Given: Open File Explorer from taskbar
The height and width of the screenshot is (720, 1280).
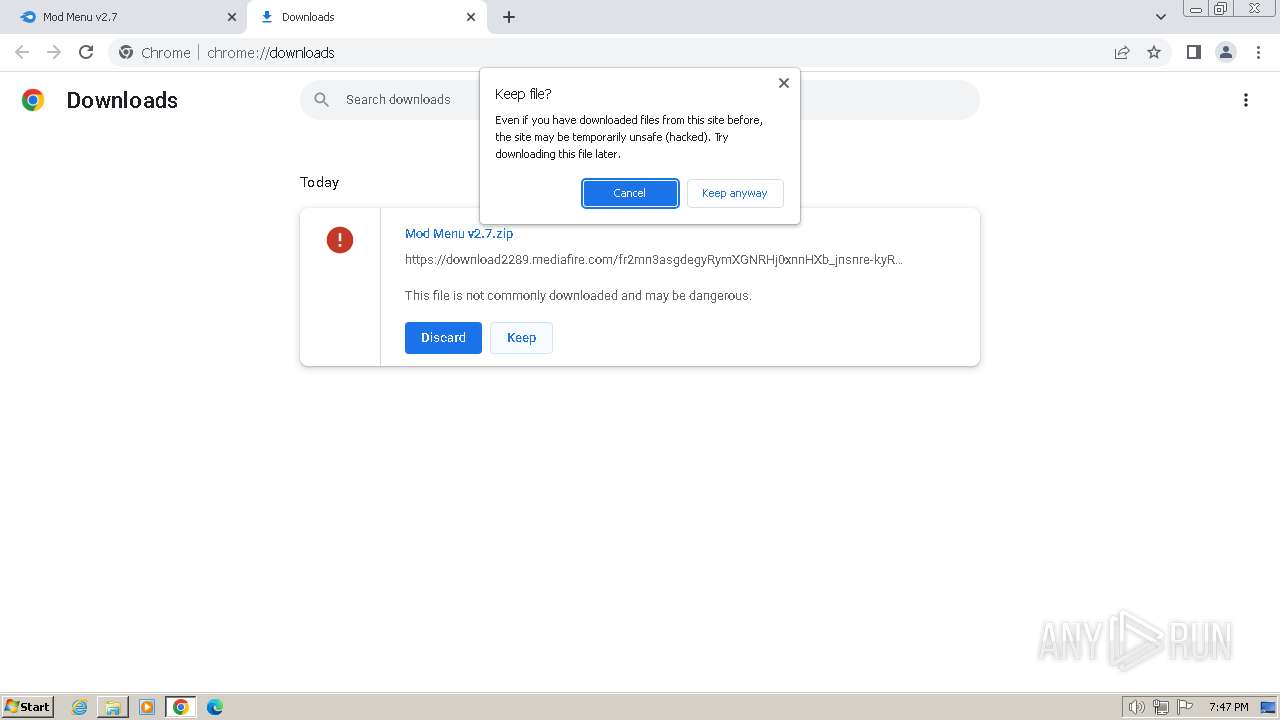Looking at the screenshot, I should 113,707.
